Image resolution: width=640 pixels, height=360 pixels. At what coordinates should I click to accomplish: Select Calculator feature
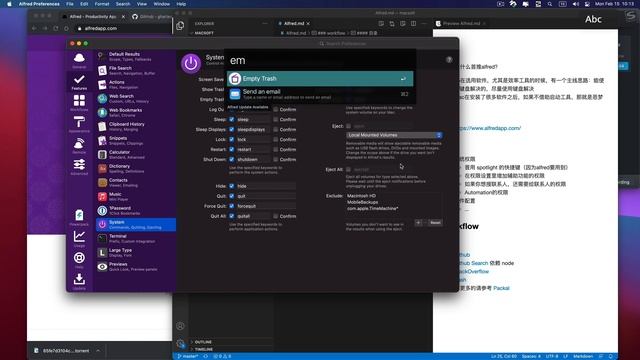[x=136, y=154]
